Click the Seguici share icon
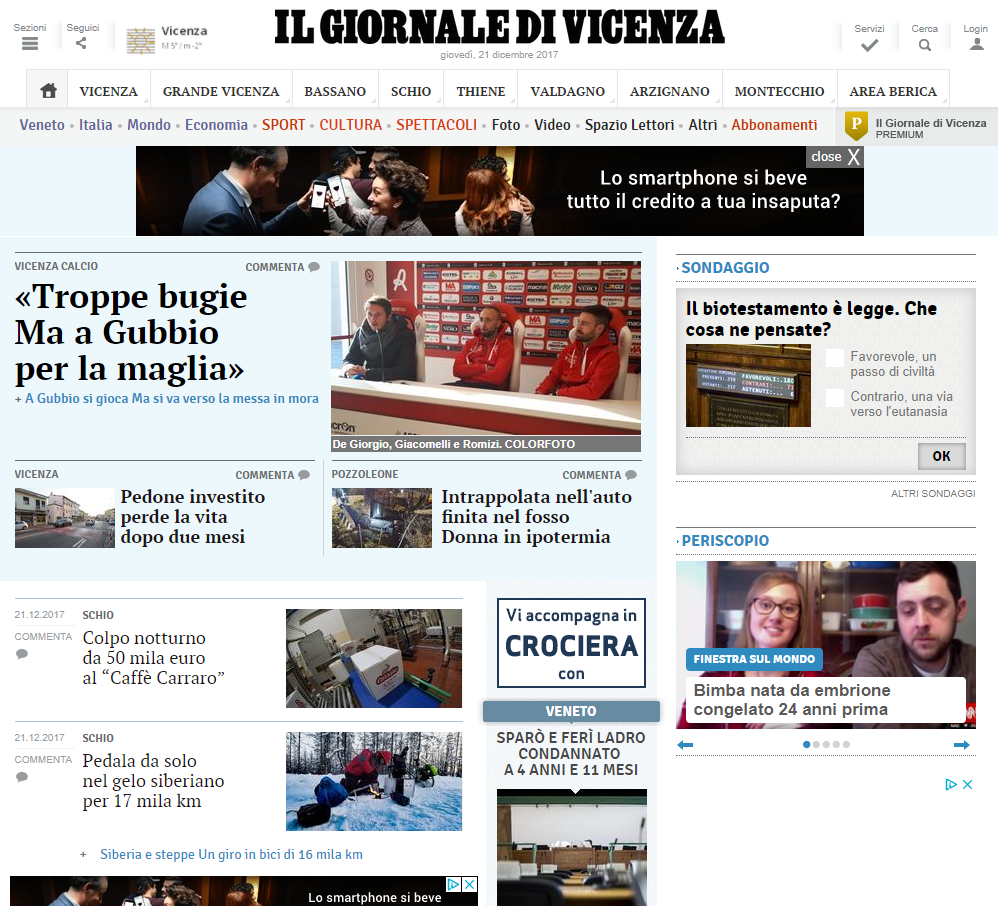Viewport: 998px width, 906px height. pos(81,43)
